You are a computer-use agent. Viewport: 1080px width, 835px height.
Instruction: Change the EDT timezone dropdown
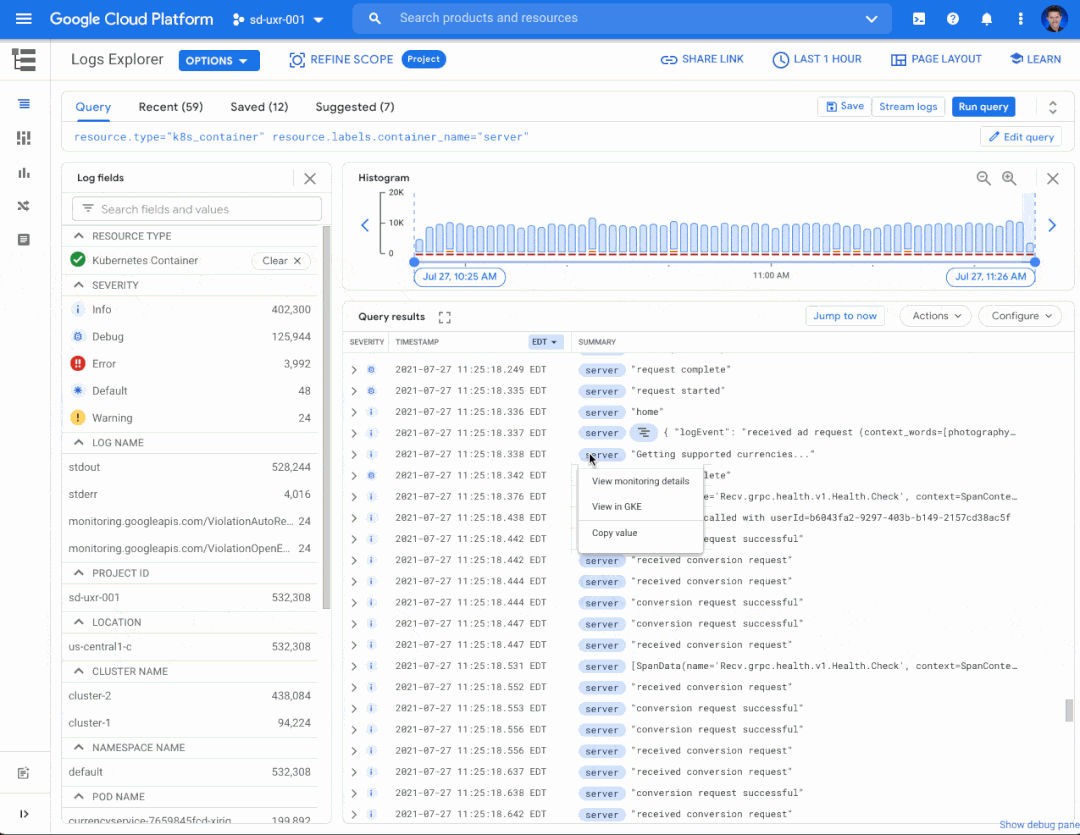[546, 342]
